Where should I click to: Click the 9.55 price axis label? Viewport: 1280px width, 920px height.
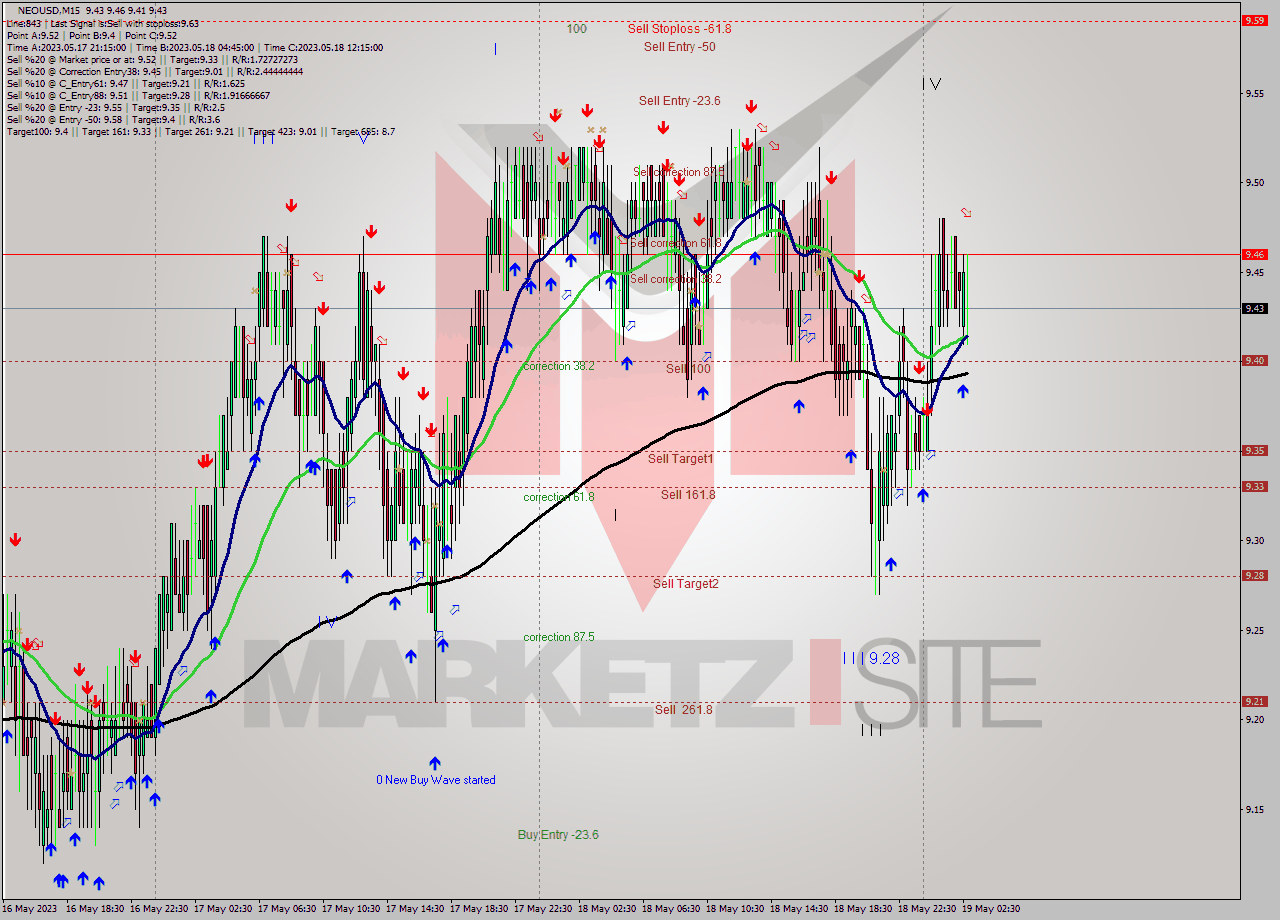click(x=1254, y=93)
